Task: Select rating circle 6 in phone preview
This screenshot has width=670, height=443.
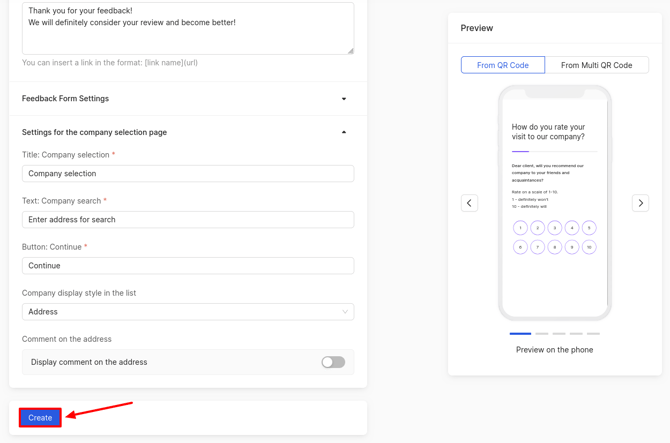Action: pyautogui.click(x=520, y=247)
